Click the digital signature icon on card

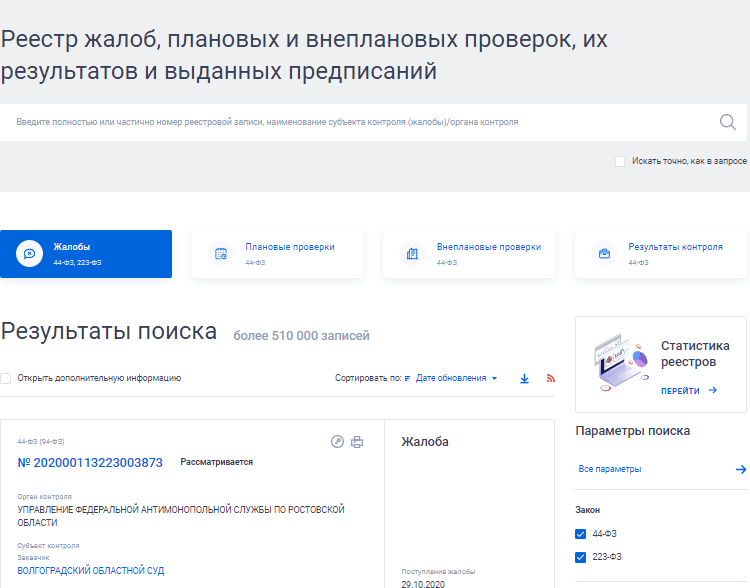(337, 442)
